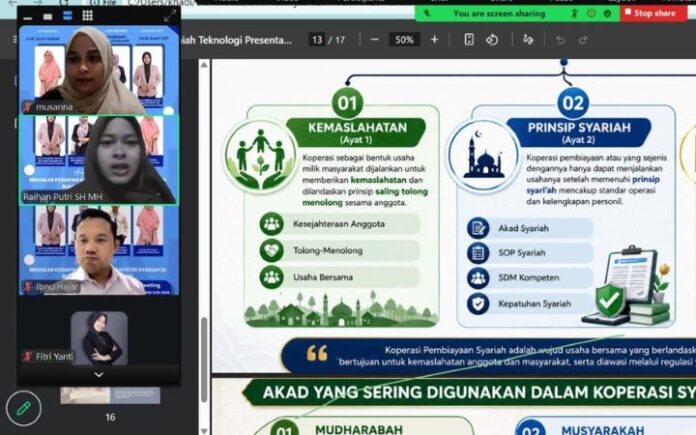Switch to single active-speaker thumbnail view
Image resolution: width=696 pixels, height=435 pixels.
[47, 17]
